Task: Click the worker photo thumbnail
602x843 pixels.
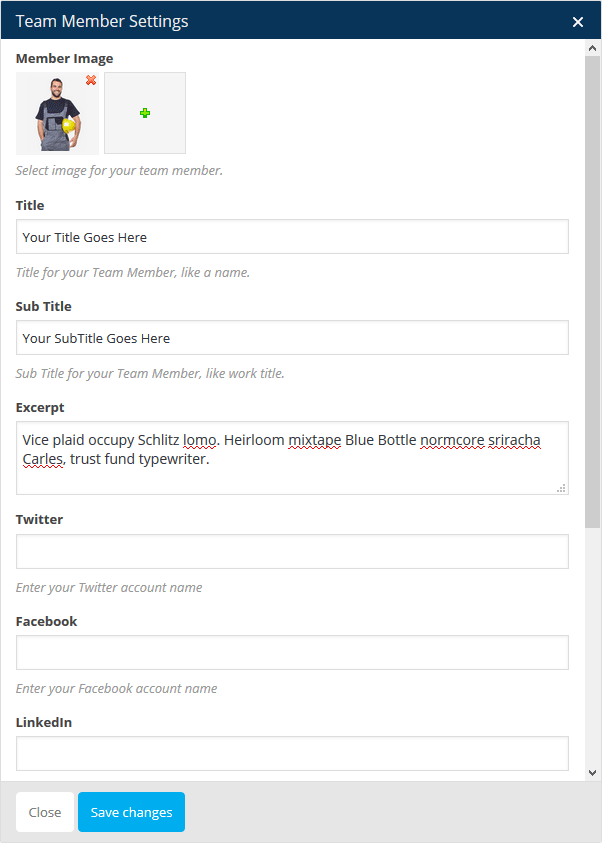Action: point(55,114)
